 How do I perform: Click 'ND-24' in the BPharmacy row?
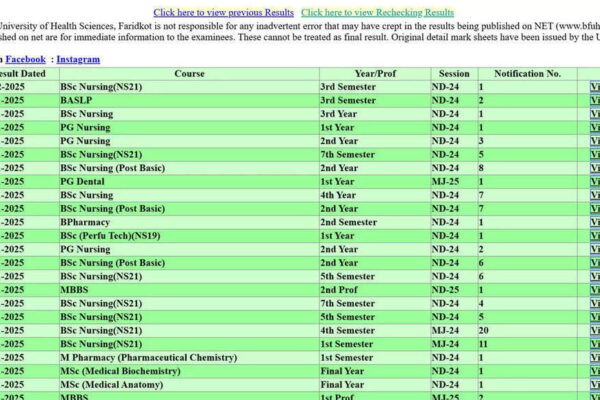(x=454, y=222)
